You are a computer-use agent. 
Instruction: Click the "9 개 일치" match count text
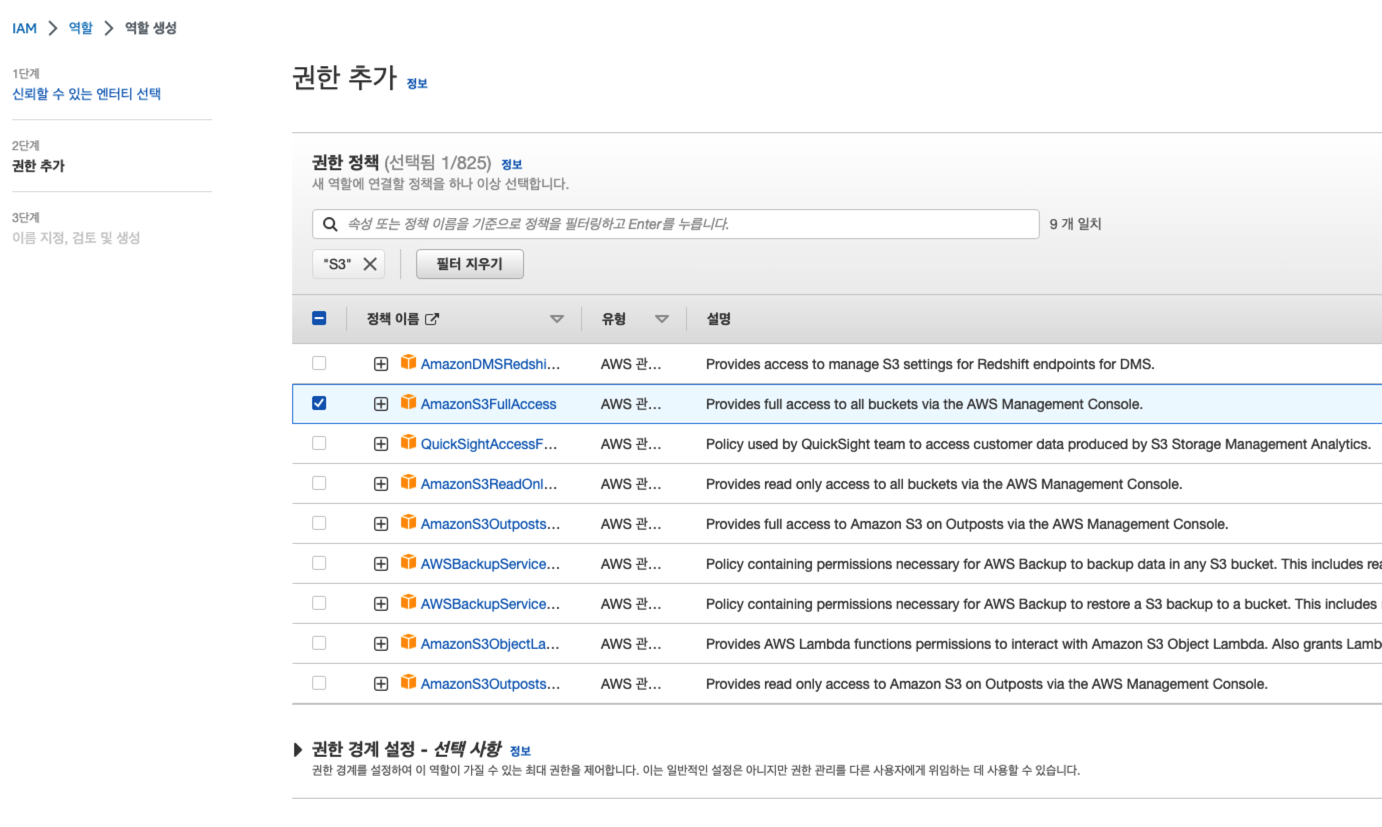coord(1075,224)
